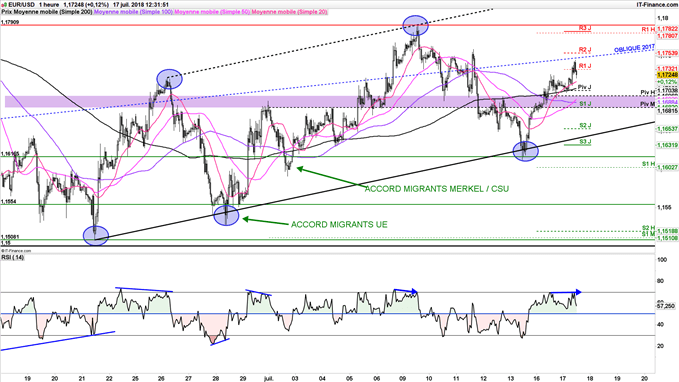Viewport: 679px width, 382px height.
Task: Select the 'Moyenne mobile (Simple 50)' legend entry
Action: [212, 12]
